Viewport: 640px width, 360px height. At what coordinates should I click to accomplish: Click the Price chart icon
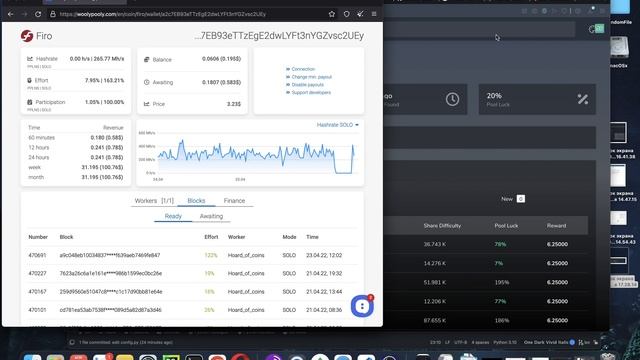pyautogui.click(x=147, y=104)
